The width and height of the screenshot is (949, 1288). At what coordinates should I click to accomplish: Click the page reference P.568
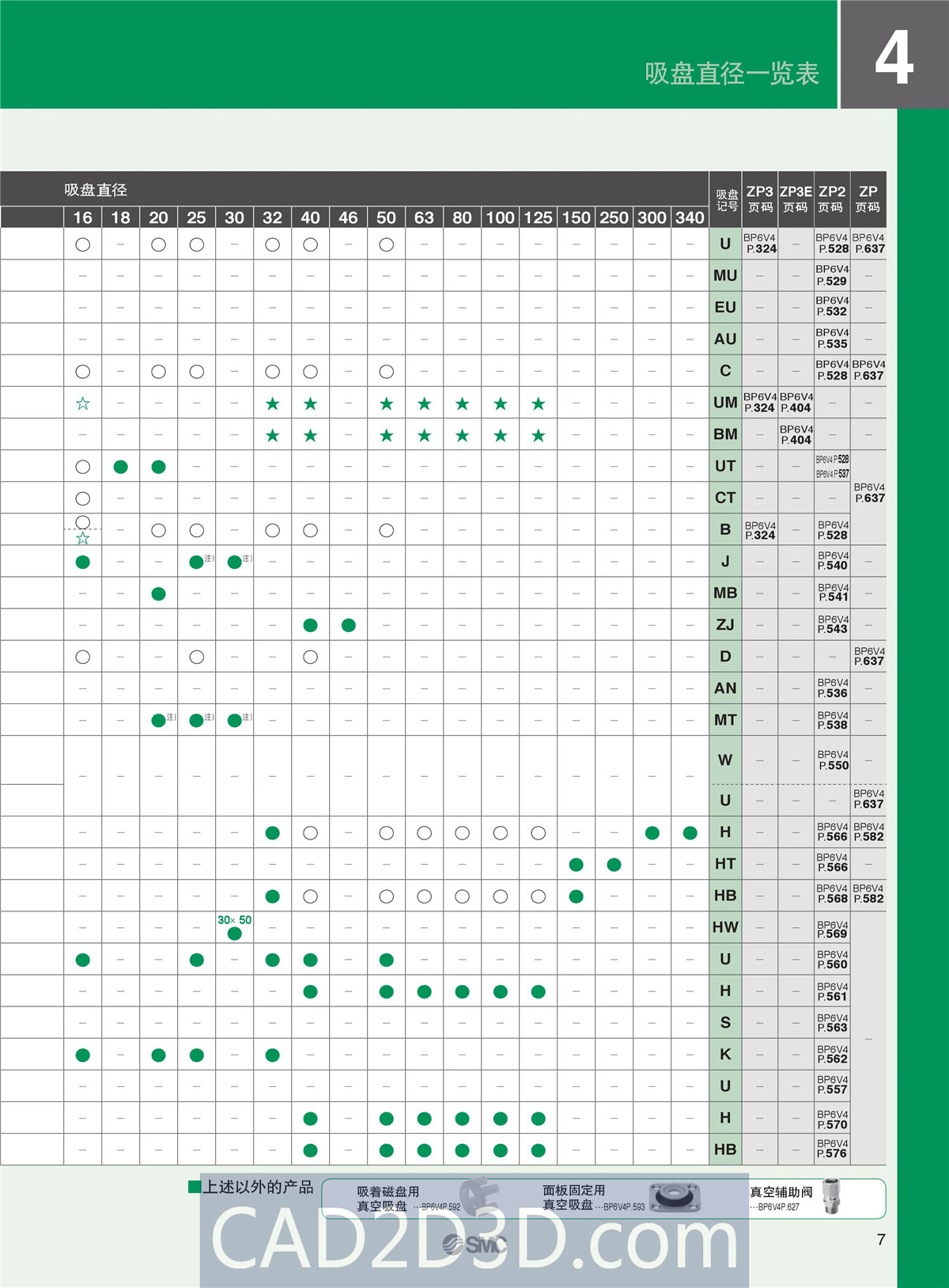click(x=832, y=899)
